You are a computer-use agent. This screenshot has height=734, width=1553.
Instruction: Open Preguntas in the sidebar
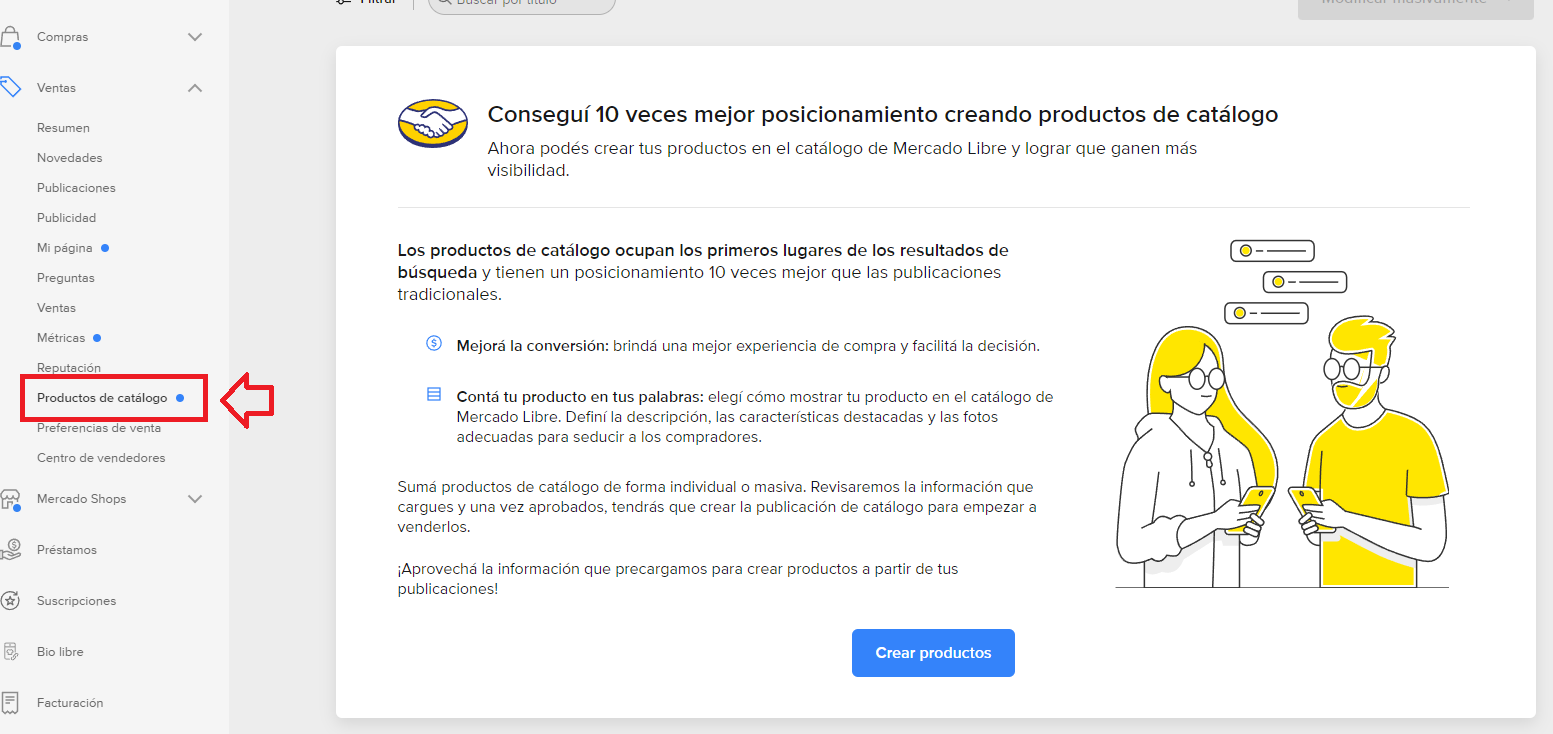(x=65, y=278)
